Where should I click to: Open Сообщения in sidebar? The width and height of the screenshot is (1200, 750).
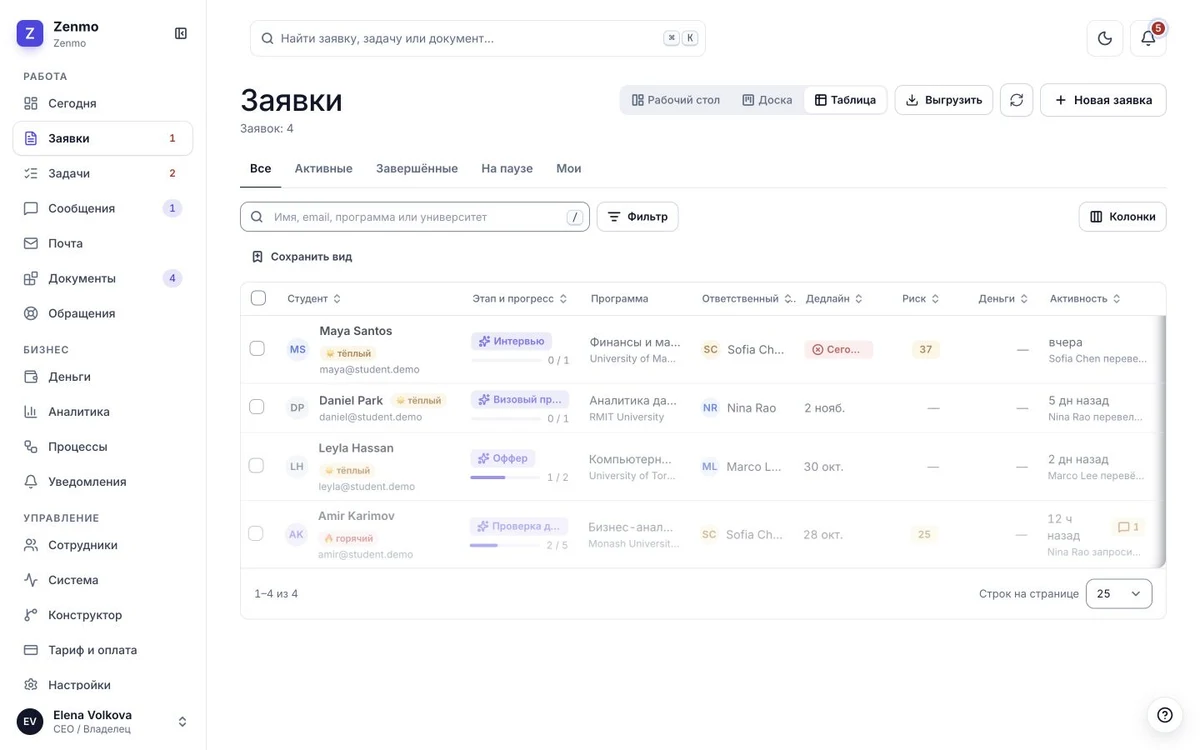point(103,208)
